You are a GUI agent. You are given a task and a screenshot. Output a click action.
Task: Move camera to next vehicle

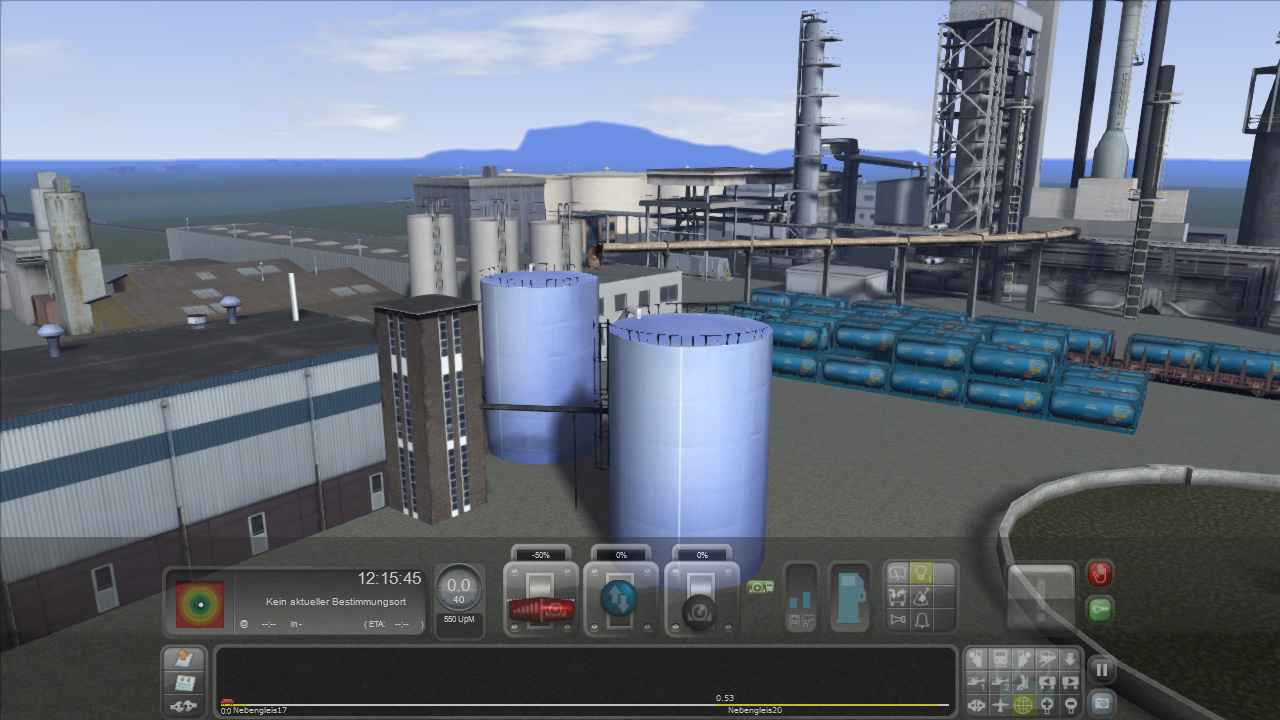pos(1069,683)
